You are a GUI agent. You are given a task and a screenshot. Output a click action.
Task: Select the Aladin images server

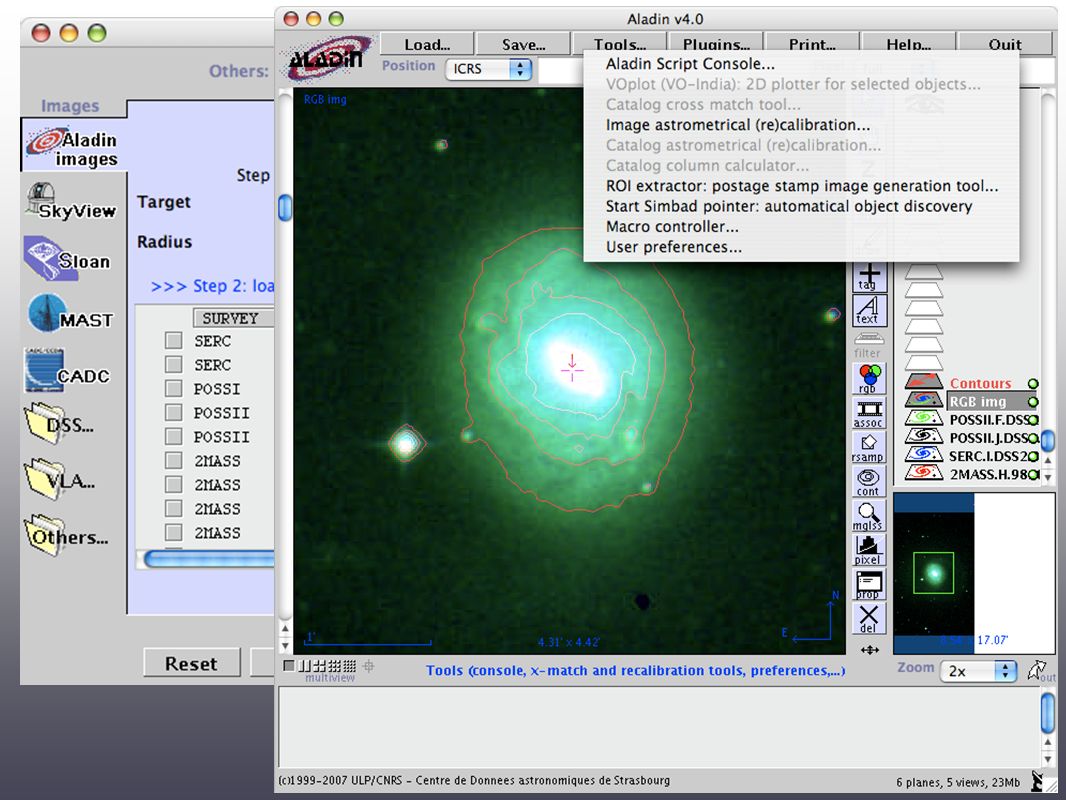coord(74,145)
